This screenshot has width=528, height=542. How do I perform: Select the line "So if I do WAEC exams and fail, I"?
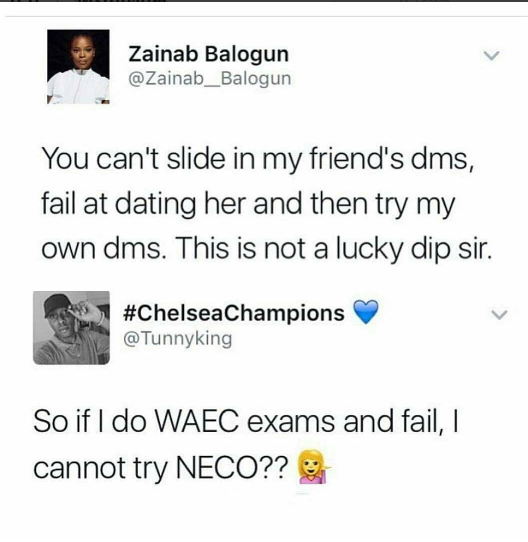(246, 421)
